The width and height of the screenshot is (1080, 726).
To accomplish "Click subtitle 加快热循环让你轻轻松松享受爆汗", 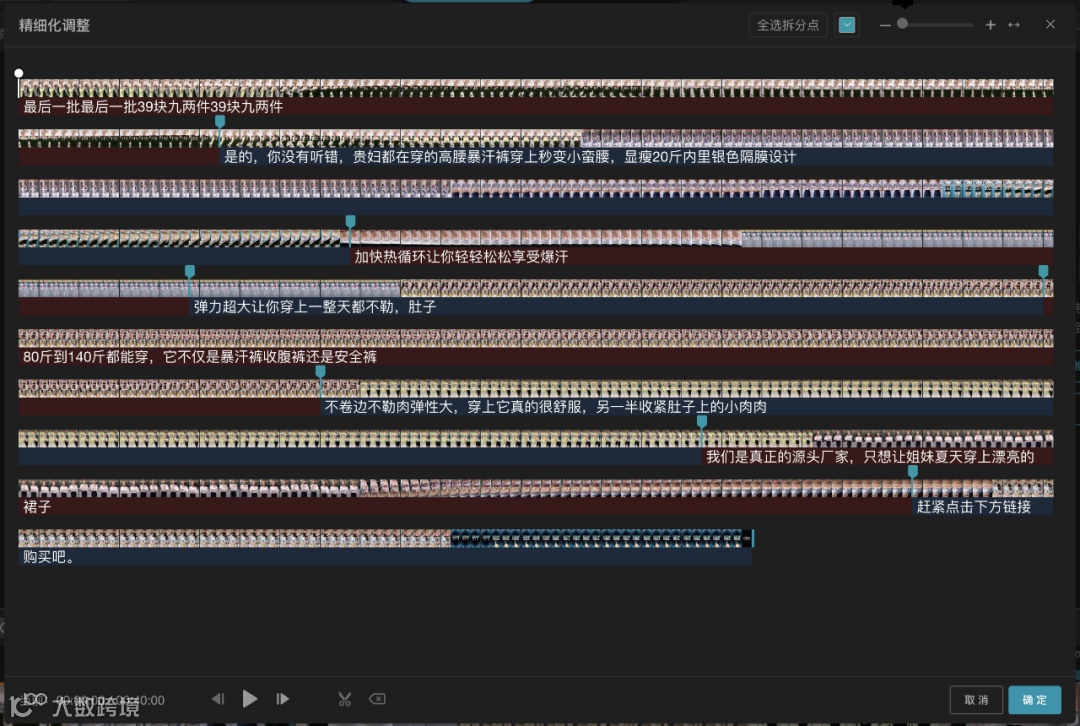I will [x=461, y=257].
